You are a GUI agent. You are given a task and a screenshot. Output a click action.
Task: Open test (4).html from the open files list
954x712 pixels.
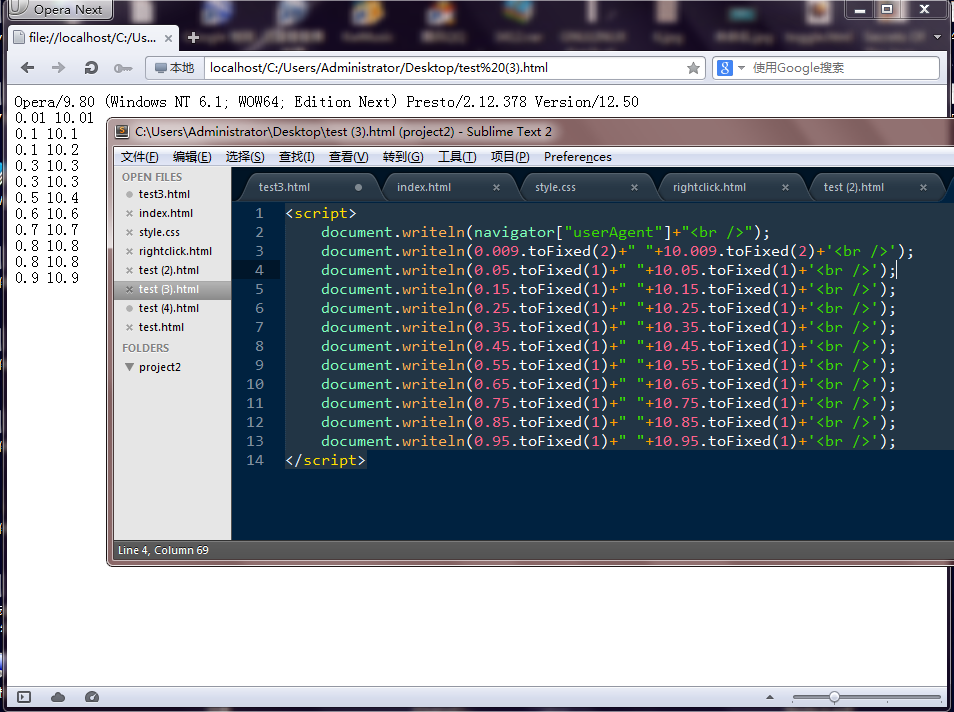(x=169, y=308)
